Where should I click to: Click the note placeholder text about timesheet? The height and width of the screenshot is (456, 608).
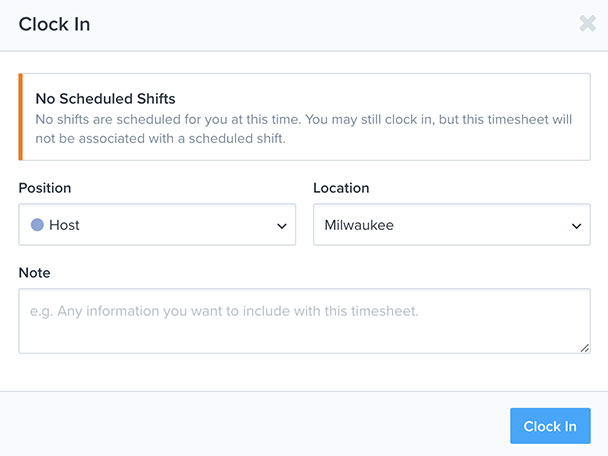[x=224, y=311]
